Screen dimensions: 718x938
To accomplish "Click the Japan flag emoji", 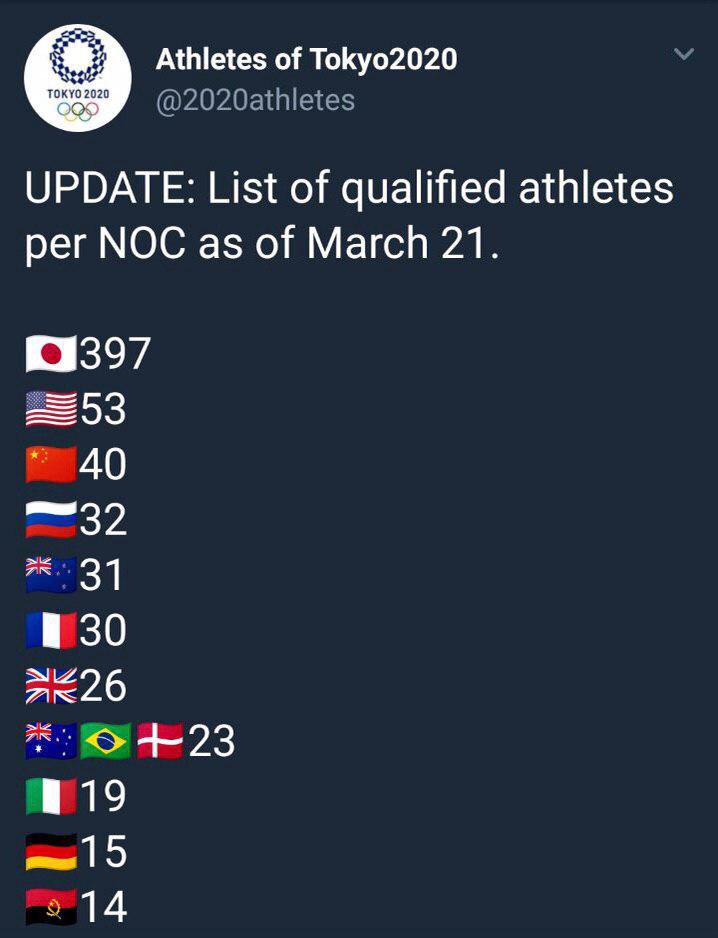I will pos(51,354).
